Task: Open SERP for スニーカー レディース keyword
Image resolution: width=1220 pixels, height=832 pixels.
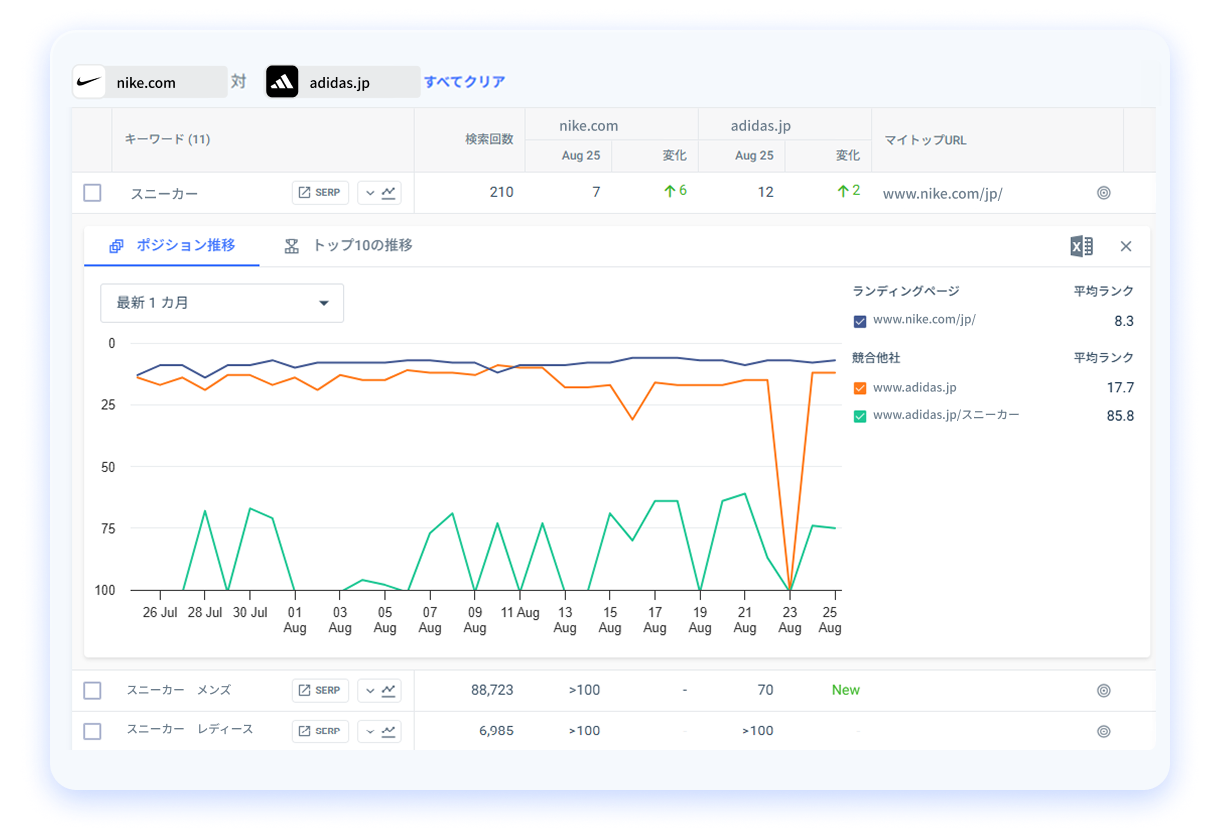Action: [x=320, y=731]
